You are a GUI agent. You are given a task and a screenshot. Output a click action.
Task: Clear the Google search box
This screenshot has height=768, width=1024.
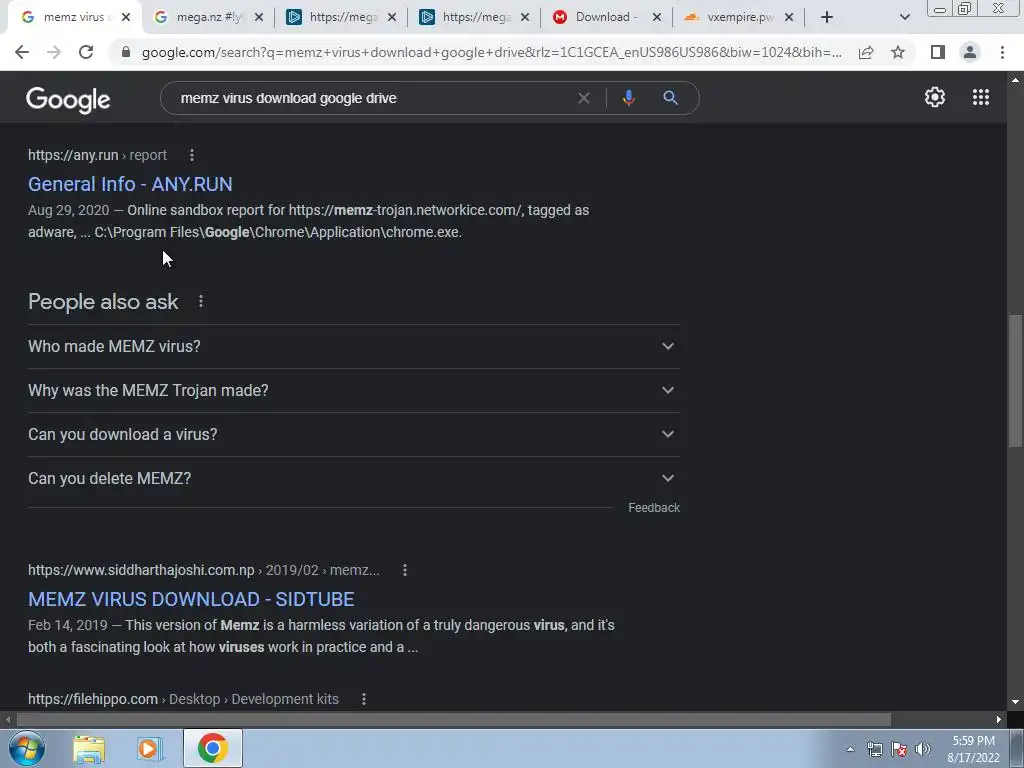pyautogui.click(x=584, y=98)
